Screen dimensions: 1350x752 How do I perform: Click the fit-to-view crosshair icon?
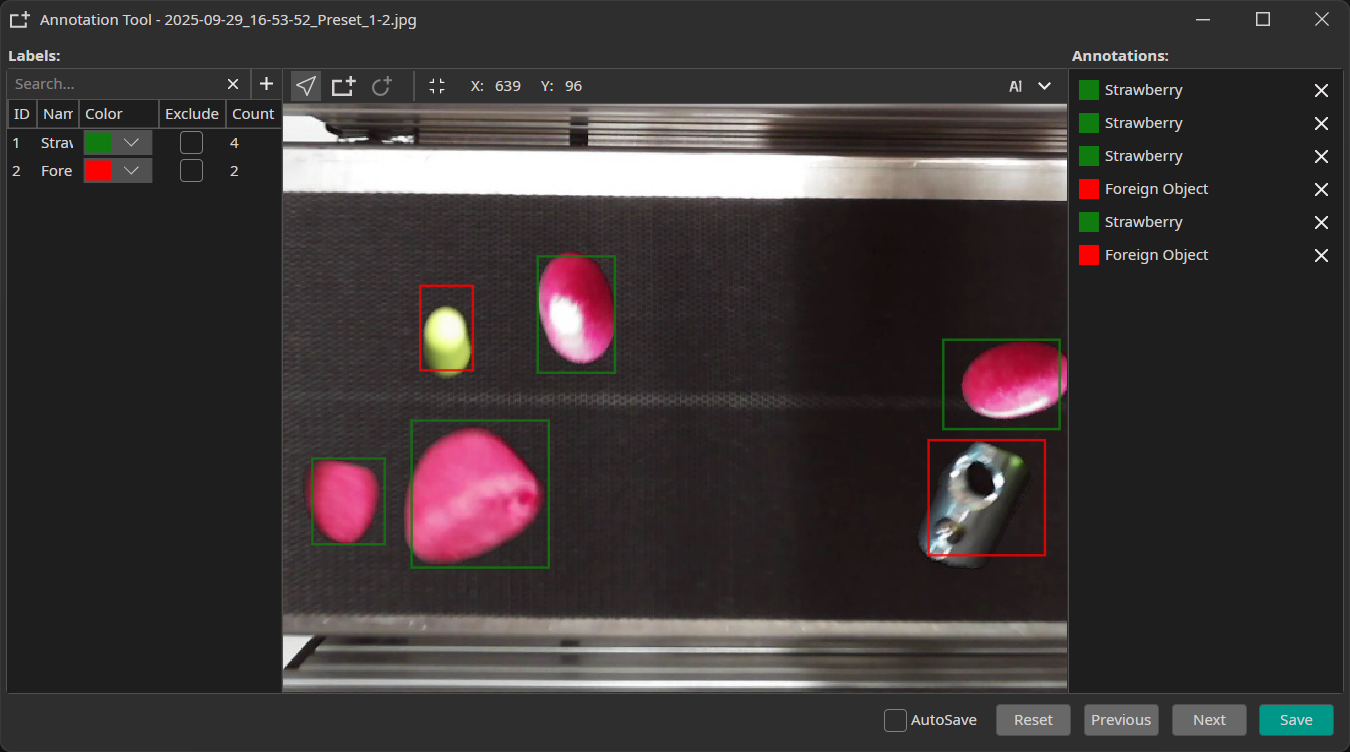pyautogui.click(x=437, y=86)
